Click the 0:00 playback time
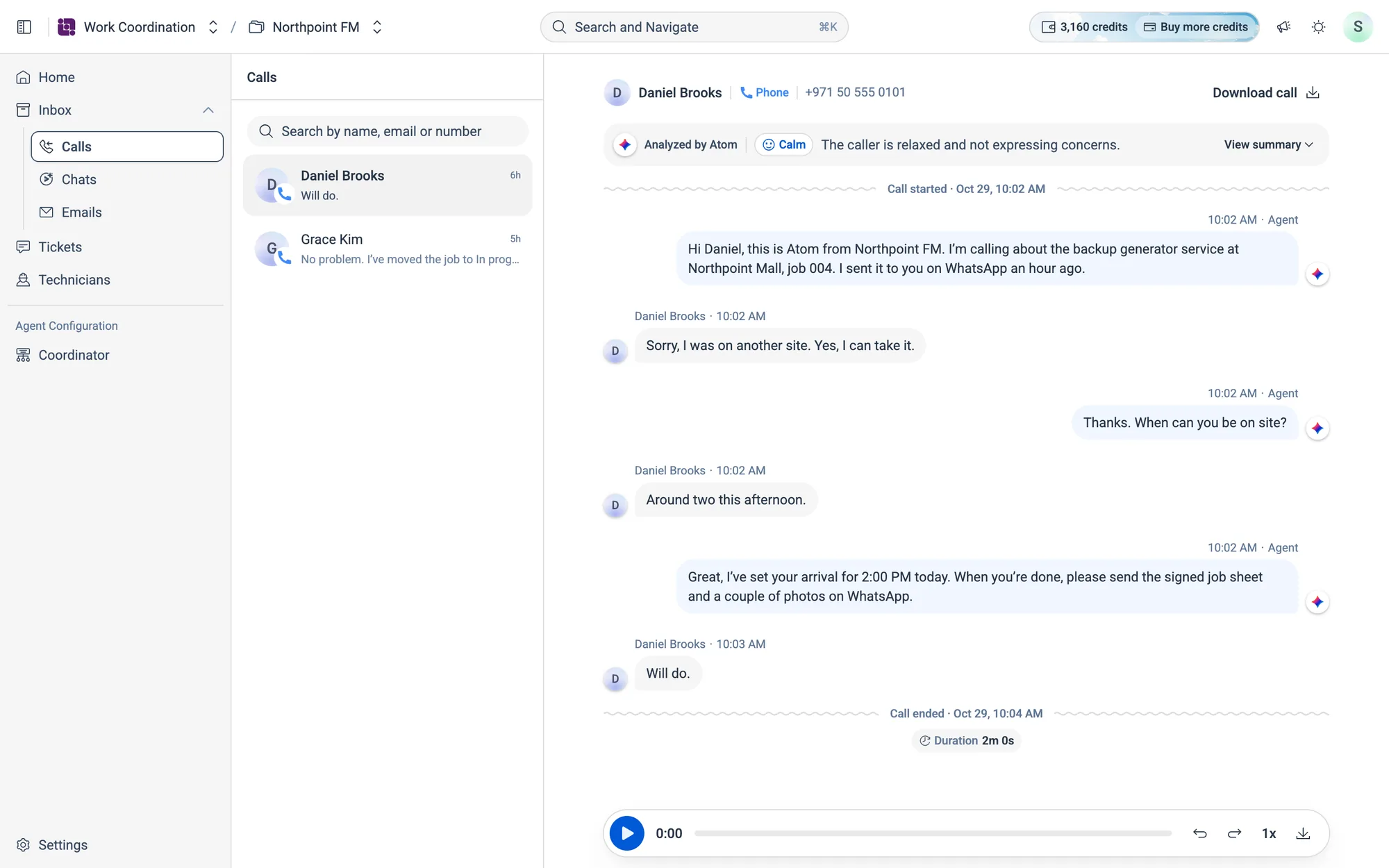1389x868 pixels. pyautogui.click(x=669, y=833)
